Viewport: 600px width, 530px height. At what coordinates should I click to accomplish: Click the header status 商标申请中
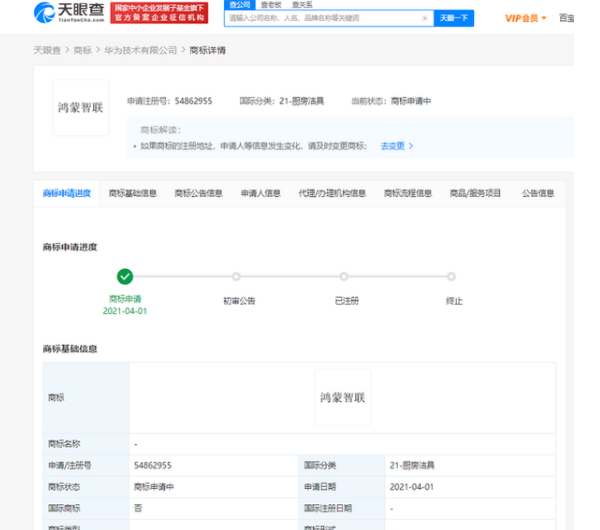click(x=411, y=101)
